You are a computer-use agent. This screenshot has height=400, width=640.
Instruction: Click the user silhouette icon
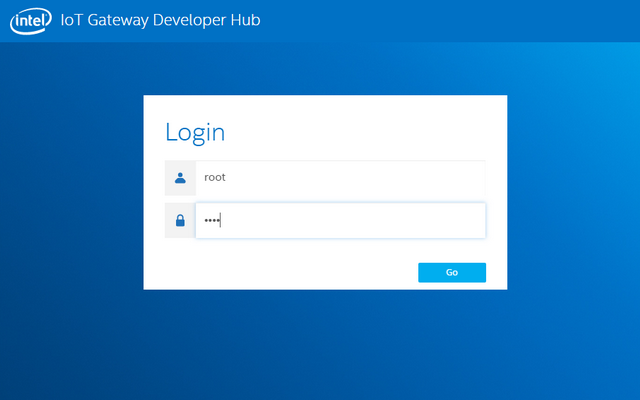coord(180,178)
